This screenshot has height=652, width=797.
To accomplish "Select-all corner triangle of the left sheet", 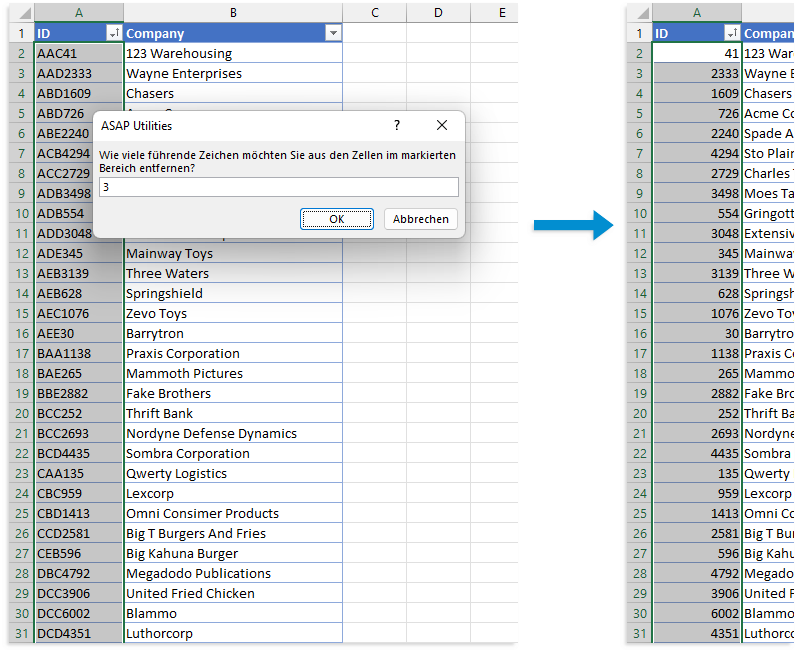I will coord(21,13).
